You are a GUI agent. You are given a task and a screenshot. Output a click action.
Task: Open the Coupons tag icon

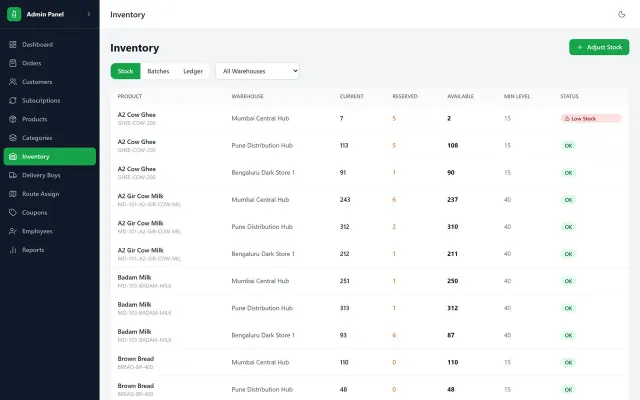[x=13, y=213]
